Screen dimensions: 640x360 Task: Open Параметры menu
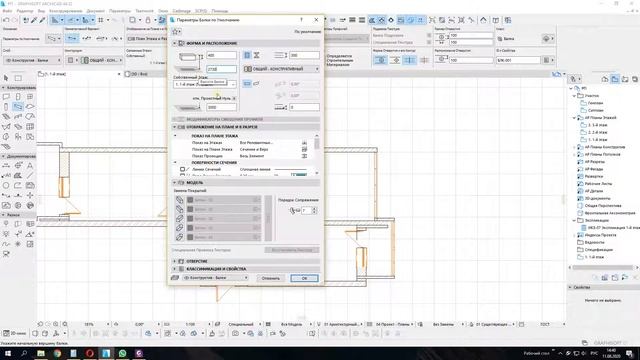tap(120, 11)
